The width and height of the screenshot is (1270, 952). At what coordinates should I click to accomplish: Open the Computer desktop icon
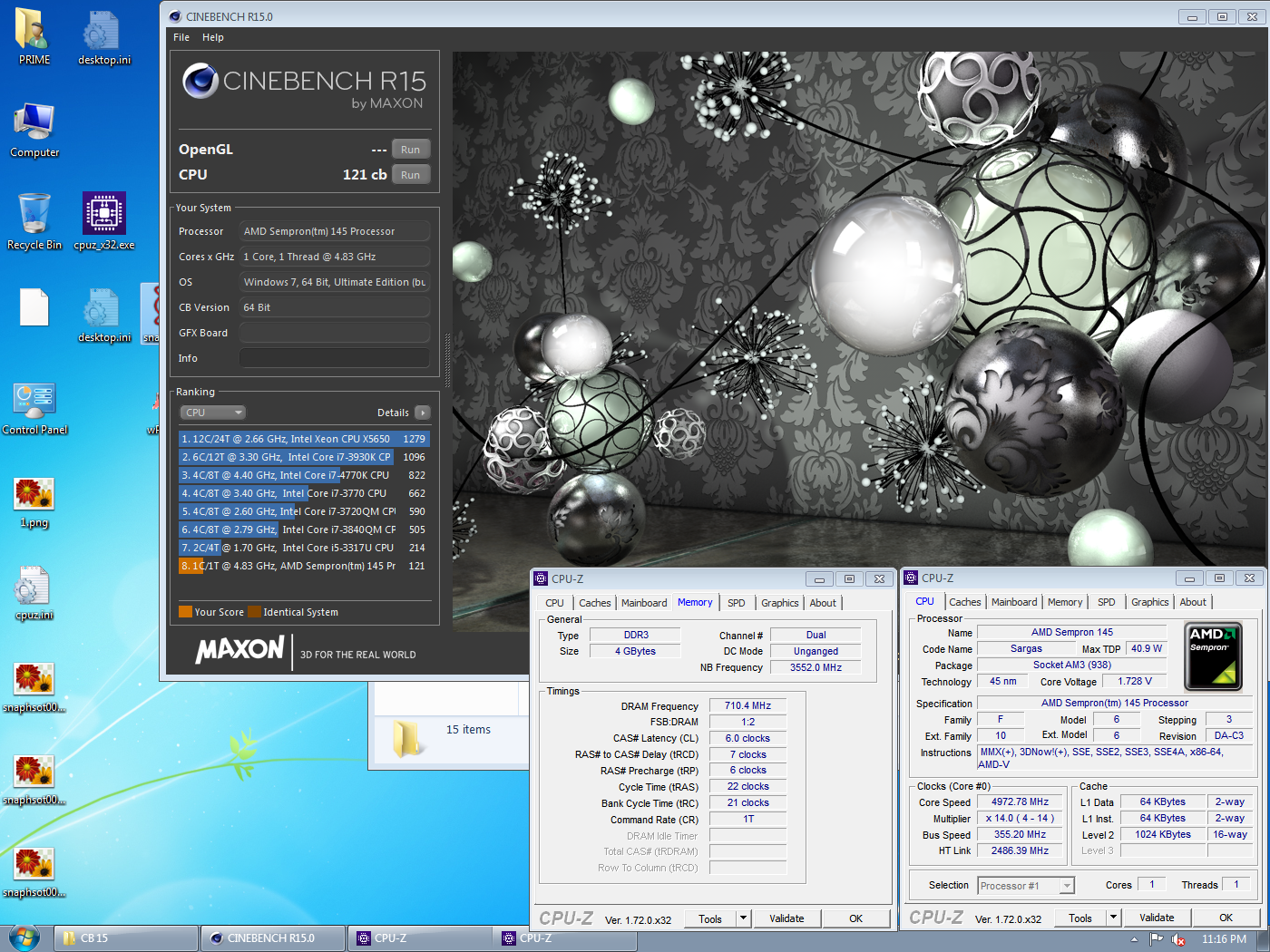(34, 130)
